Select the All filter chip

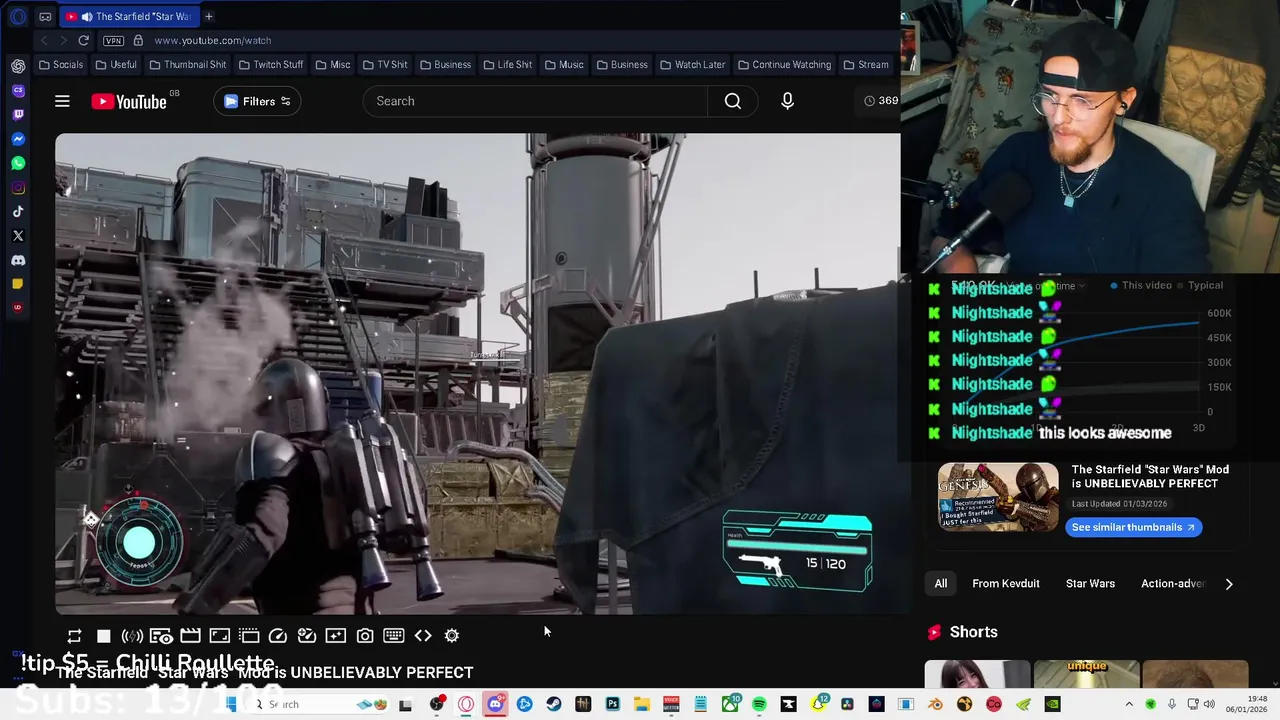(x=941, y=584)
